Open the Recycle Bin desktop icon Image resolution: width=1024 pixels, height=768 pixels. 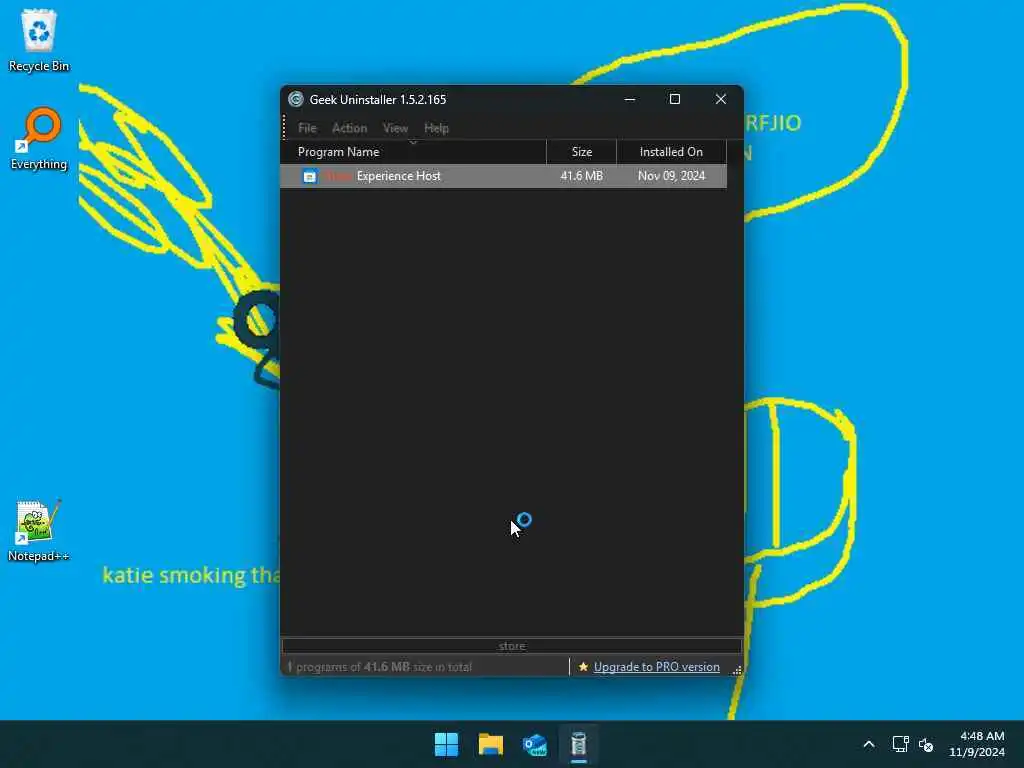(x=39, y=40)
